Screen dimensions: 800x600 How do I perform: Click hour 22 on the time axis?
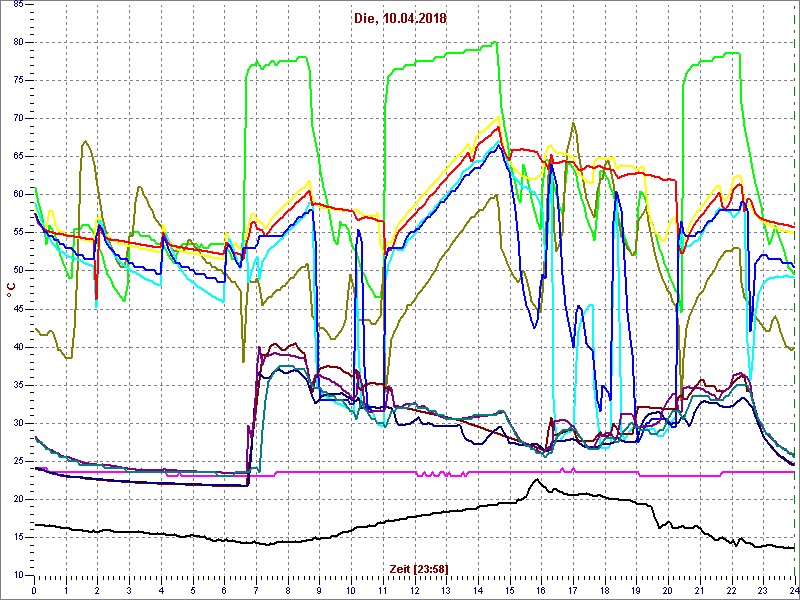(x=731, y=589)
